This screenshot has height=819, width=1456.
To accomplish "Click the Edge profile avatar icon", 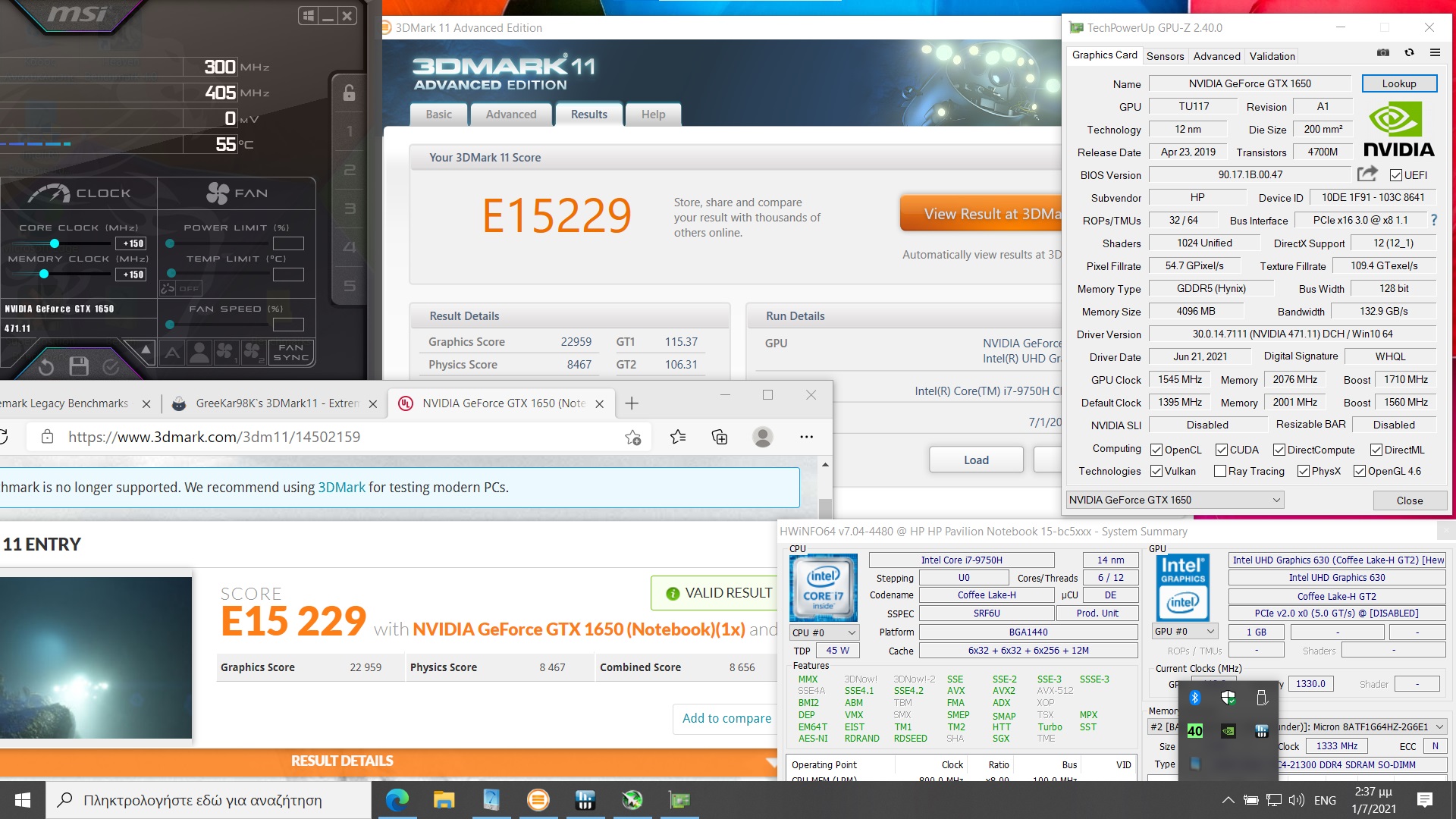I will [763, 437].
